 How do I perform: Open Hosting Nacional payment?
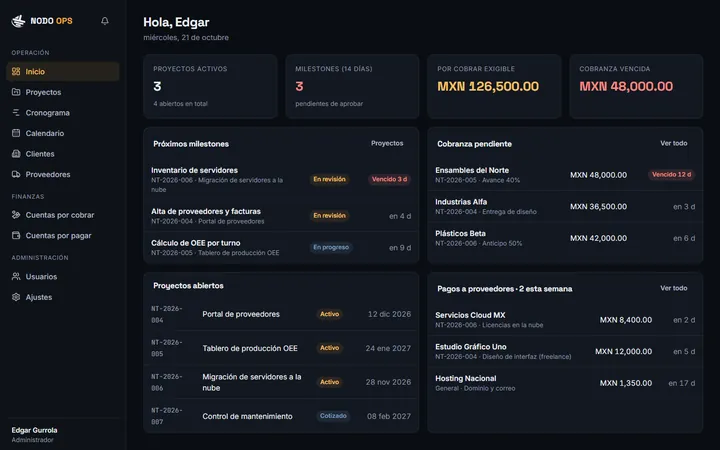tap(565, 383)
